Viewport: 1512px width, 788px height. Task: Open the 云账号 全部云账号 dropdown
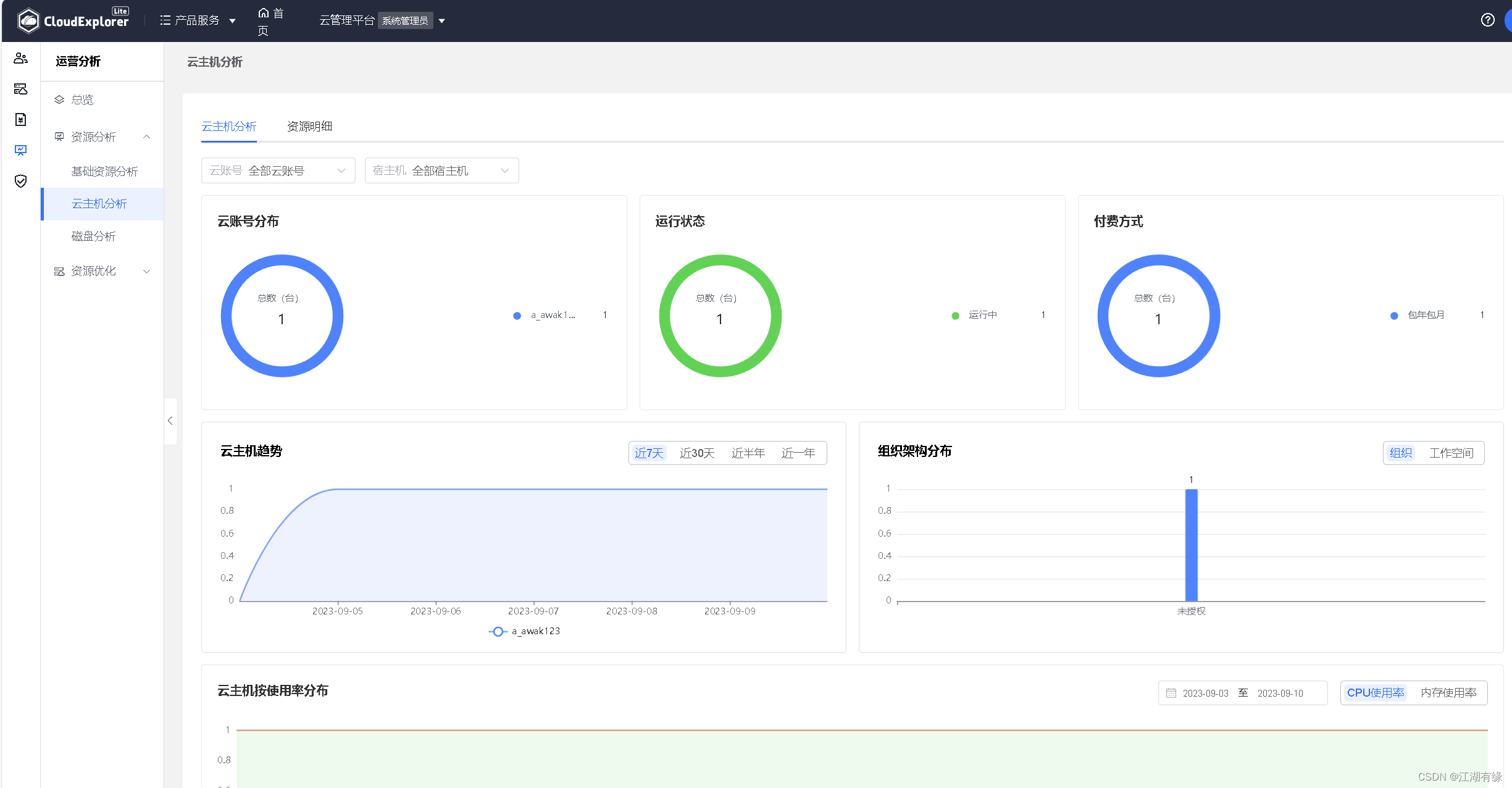click(278, 170)
